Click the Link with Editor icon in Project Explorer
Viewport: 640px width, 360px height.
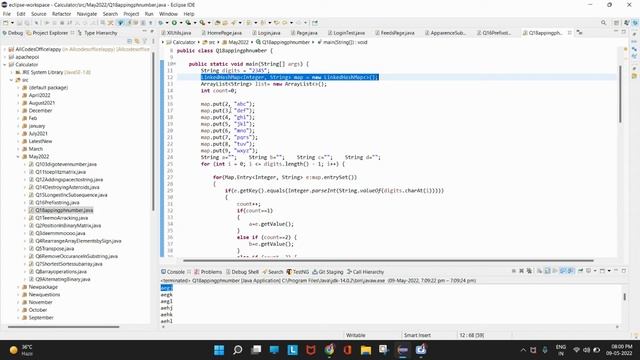137,41
